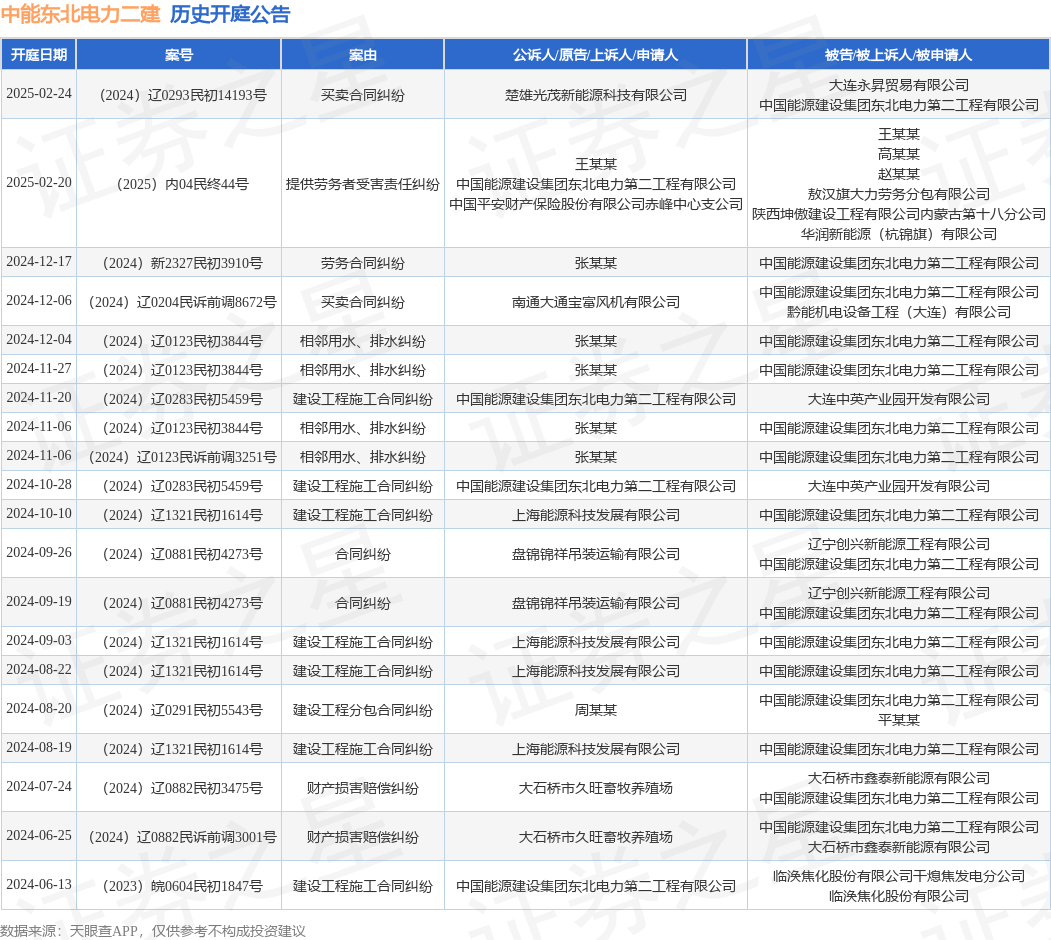Click 财产损害赔偿纠纷 in 2024-06-25 row

tap(363, 837)
